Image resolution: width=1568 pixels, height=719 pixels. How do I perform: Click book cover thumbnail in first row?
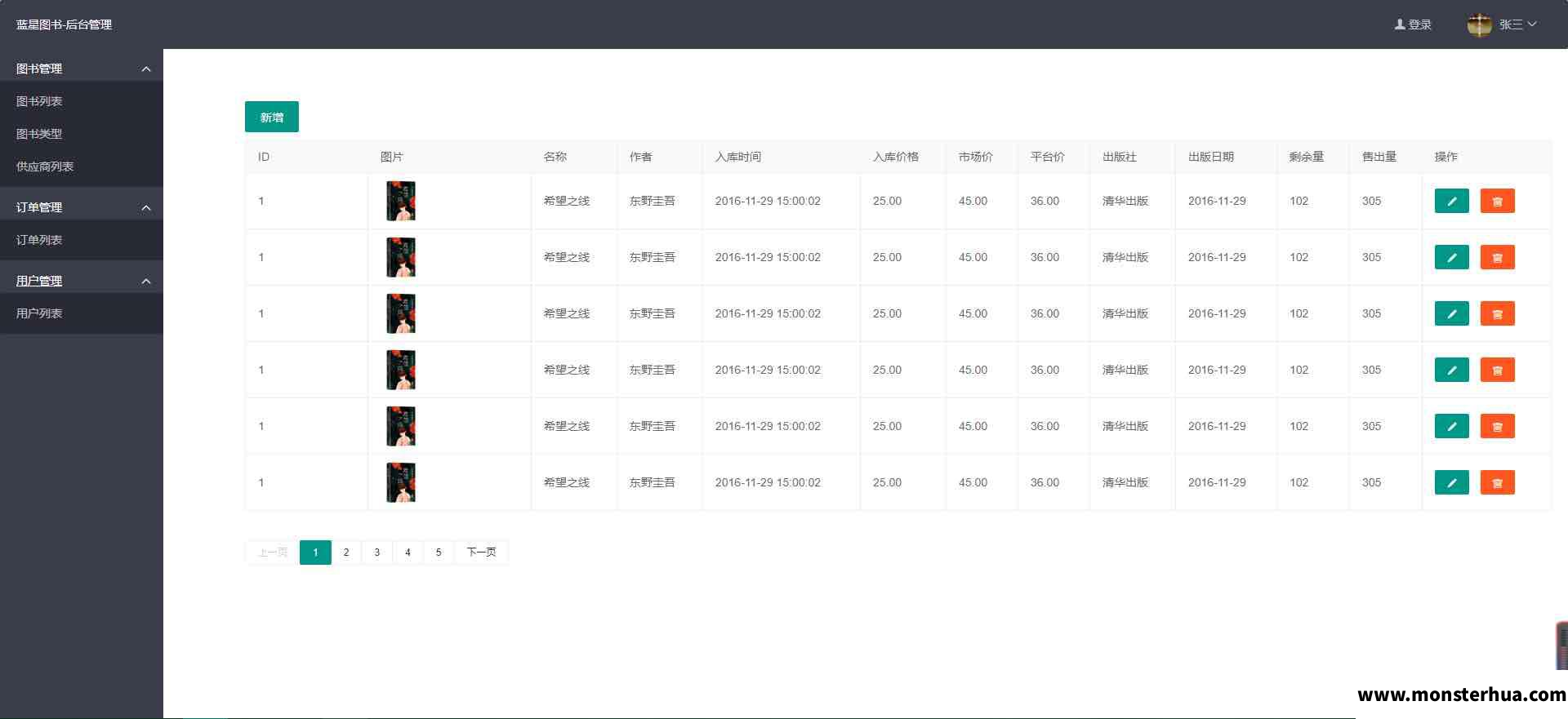point(401,201)
